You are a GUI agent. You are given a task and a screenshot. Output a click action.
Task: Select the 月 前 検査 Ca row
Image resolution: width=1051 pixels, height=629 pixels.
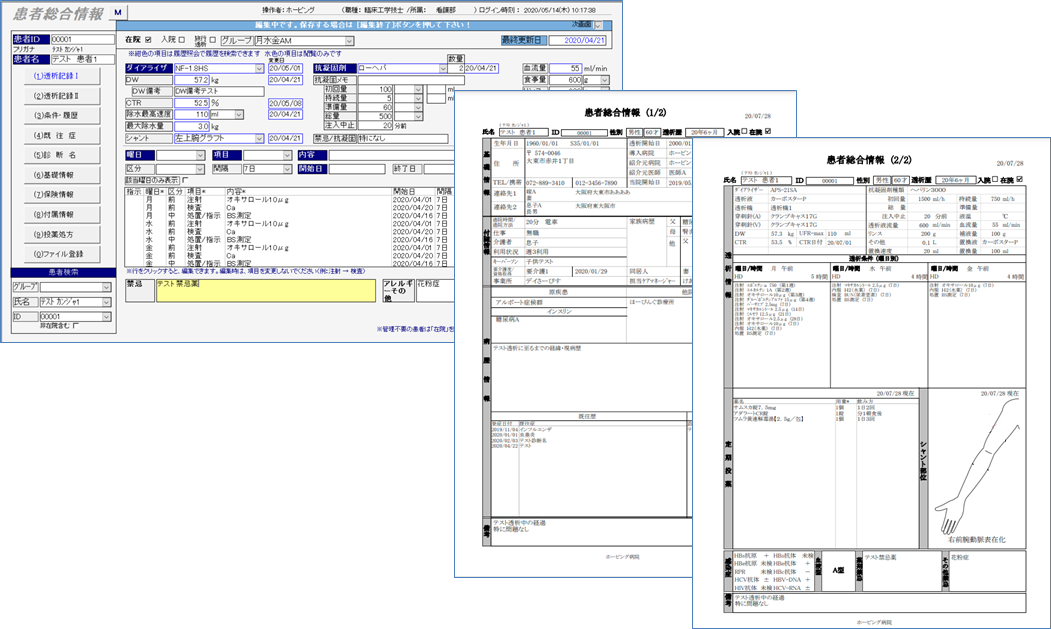tap(289, 208)
